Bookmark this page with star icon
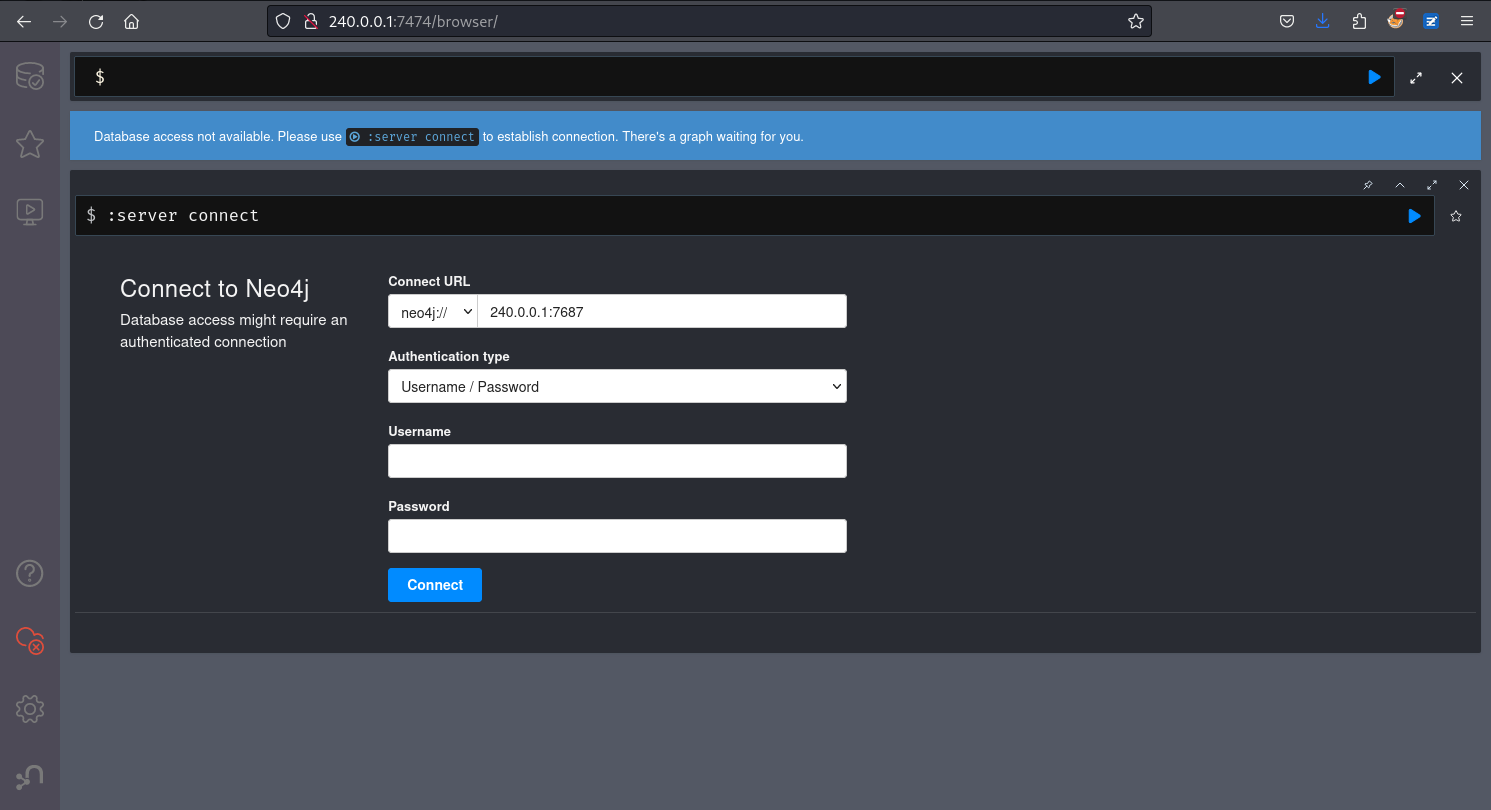This screenshot has width=1491, height=810. [x=1136, y=21]
